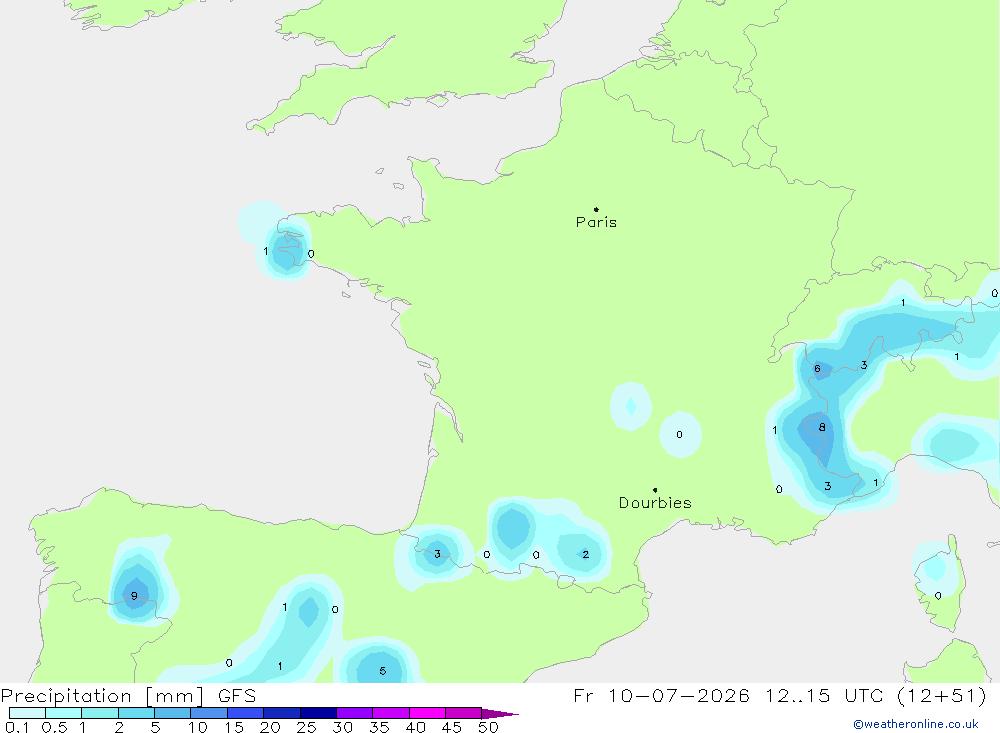This screenshot has width=1000, height=733.
Task: Click the 'Precipitation [mm] GFS' title text
Action: [128, 695]
